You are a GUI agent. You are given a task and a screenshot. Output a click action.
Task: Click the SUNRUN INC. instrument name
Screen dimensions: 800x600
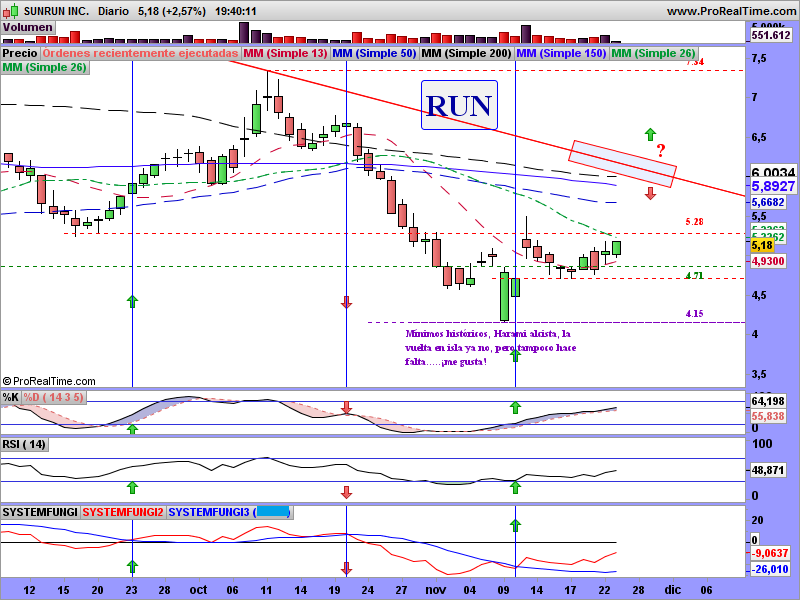(x=57, y=11)
